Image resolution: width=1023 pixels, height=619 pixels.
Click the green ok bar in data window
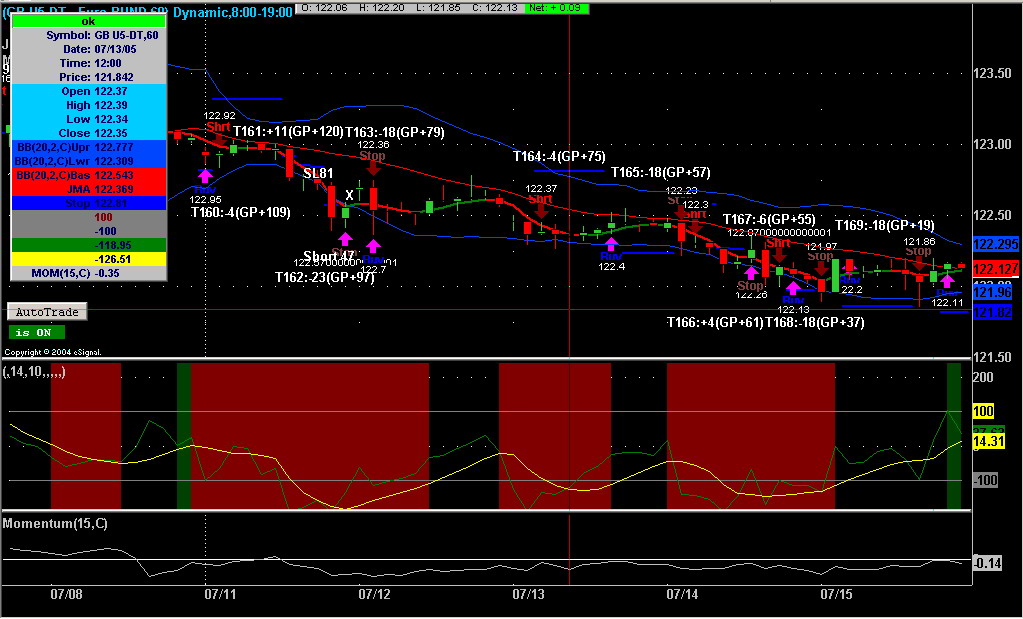pos(89,21)
